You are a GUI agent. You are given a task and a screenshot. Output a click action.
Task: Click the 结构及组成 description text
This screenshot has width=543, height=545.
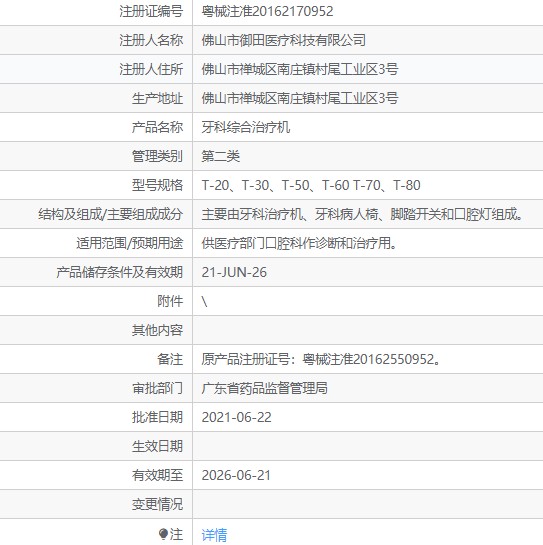click(x=362, y=214)
